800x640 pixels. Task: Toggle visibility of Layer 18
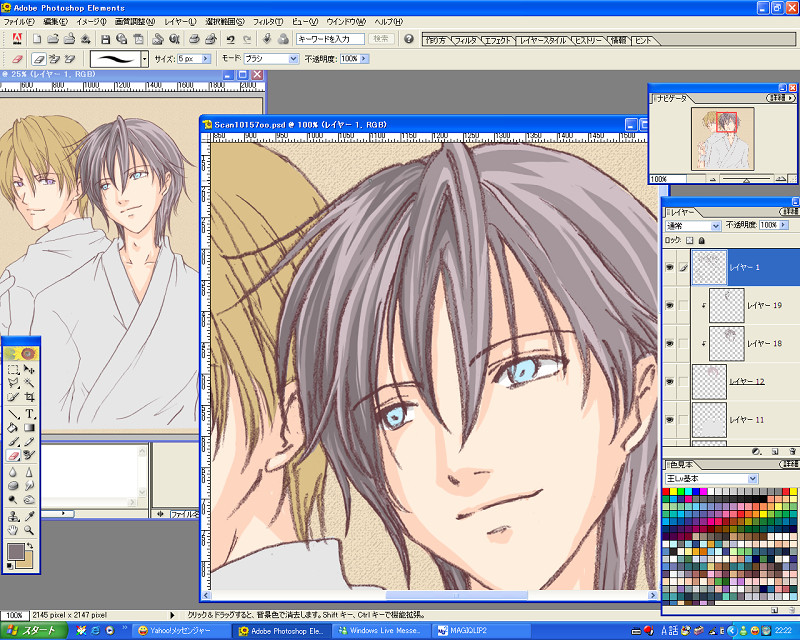point(669,343)
